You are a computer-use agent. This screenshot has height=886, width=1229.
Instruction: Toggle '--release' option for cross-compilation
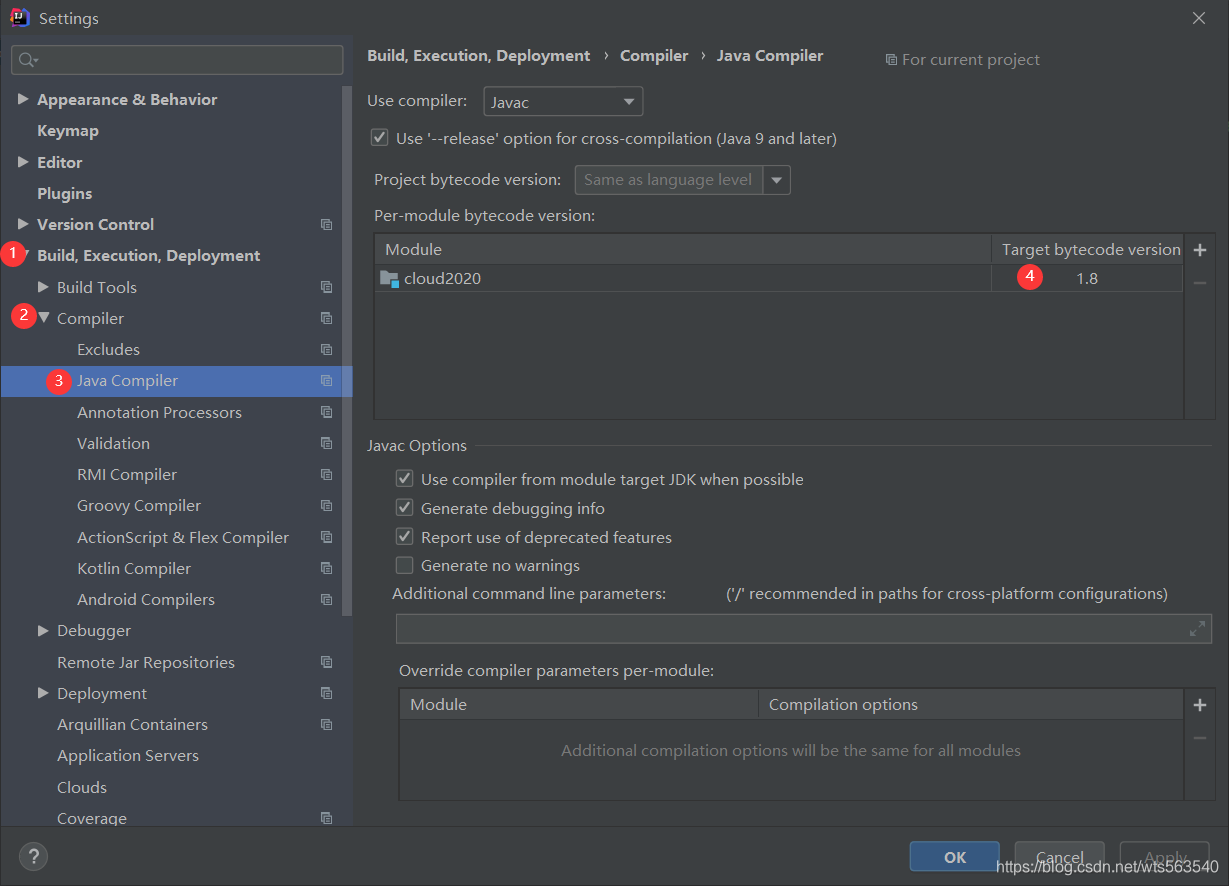pos(379,138)
